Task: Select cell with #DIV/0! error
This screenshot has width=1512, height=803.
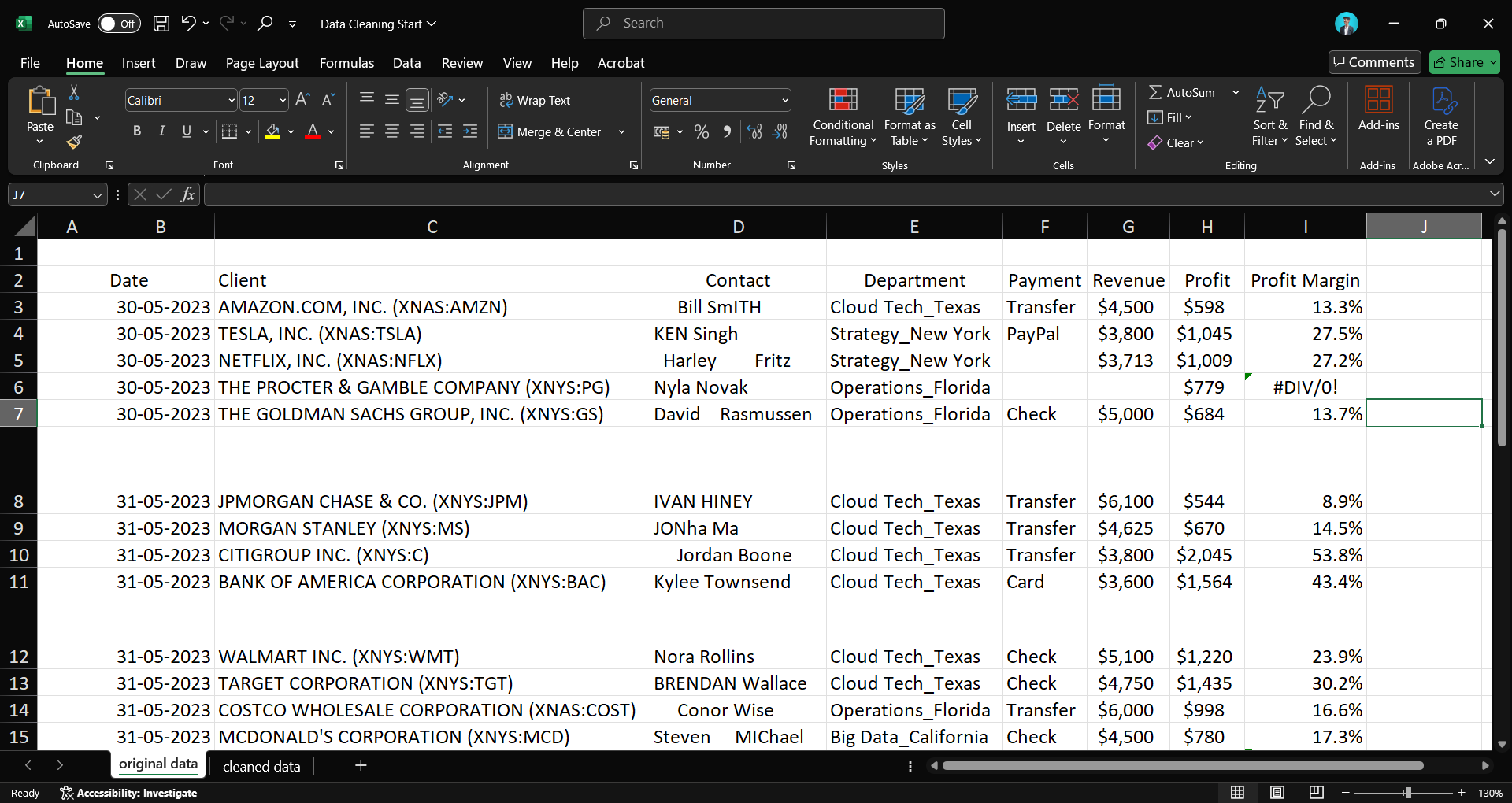Action: point(1305,387)
